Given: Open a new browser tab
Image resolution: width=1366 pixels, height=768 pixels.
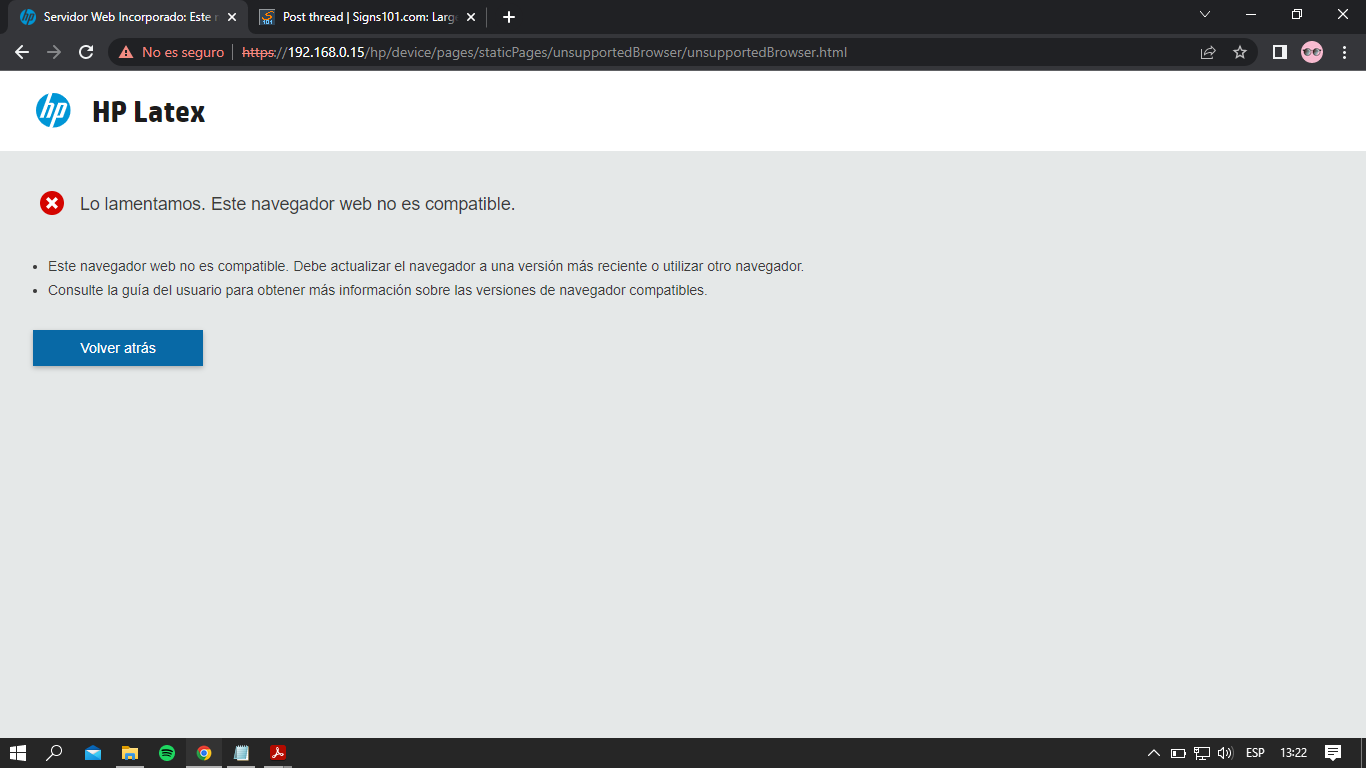Looking at the screenshot, I should tap(509, 17).
